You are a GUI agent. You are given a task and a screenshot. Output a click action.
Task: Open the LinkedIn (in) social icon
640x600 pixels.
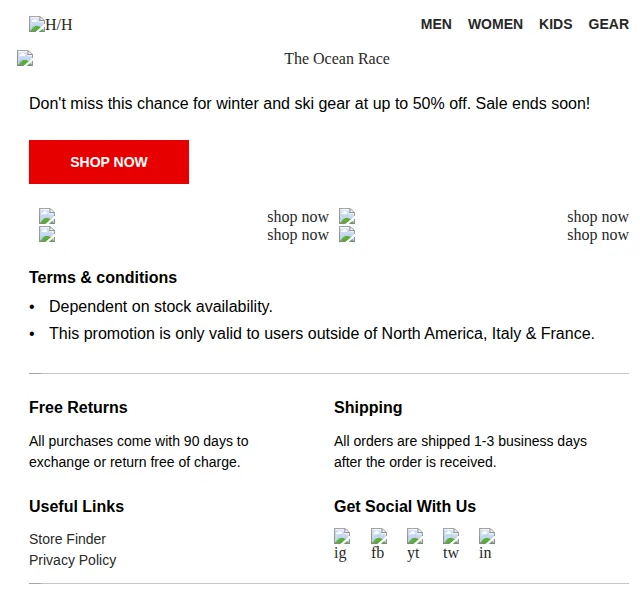[x=487, y=544]
